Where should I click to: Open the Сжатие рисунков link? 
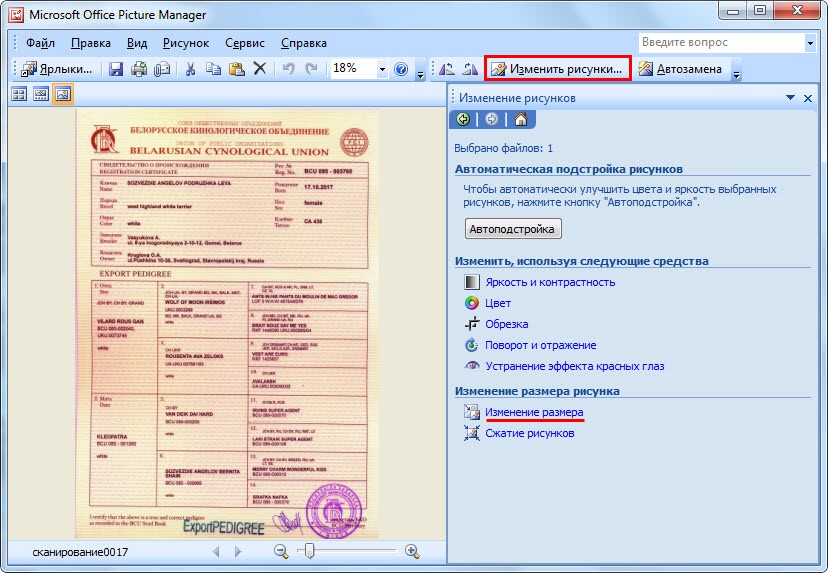(x=530, y=433)
